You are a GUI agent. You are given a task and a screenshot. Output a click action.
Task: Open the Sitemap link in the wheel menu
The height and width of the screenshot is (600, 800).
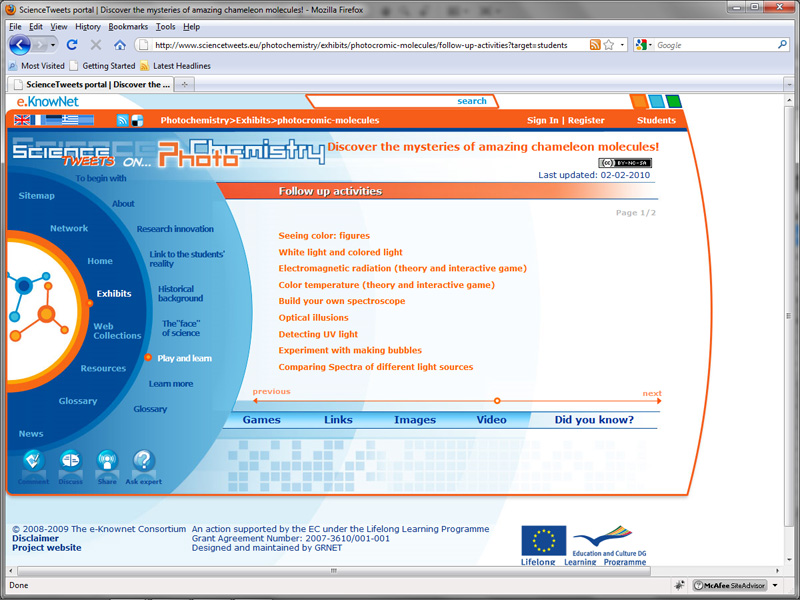click(36, 195)
